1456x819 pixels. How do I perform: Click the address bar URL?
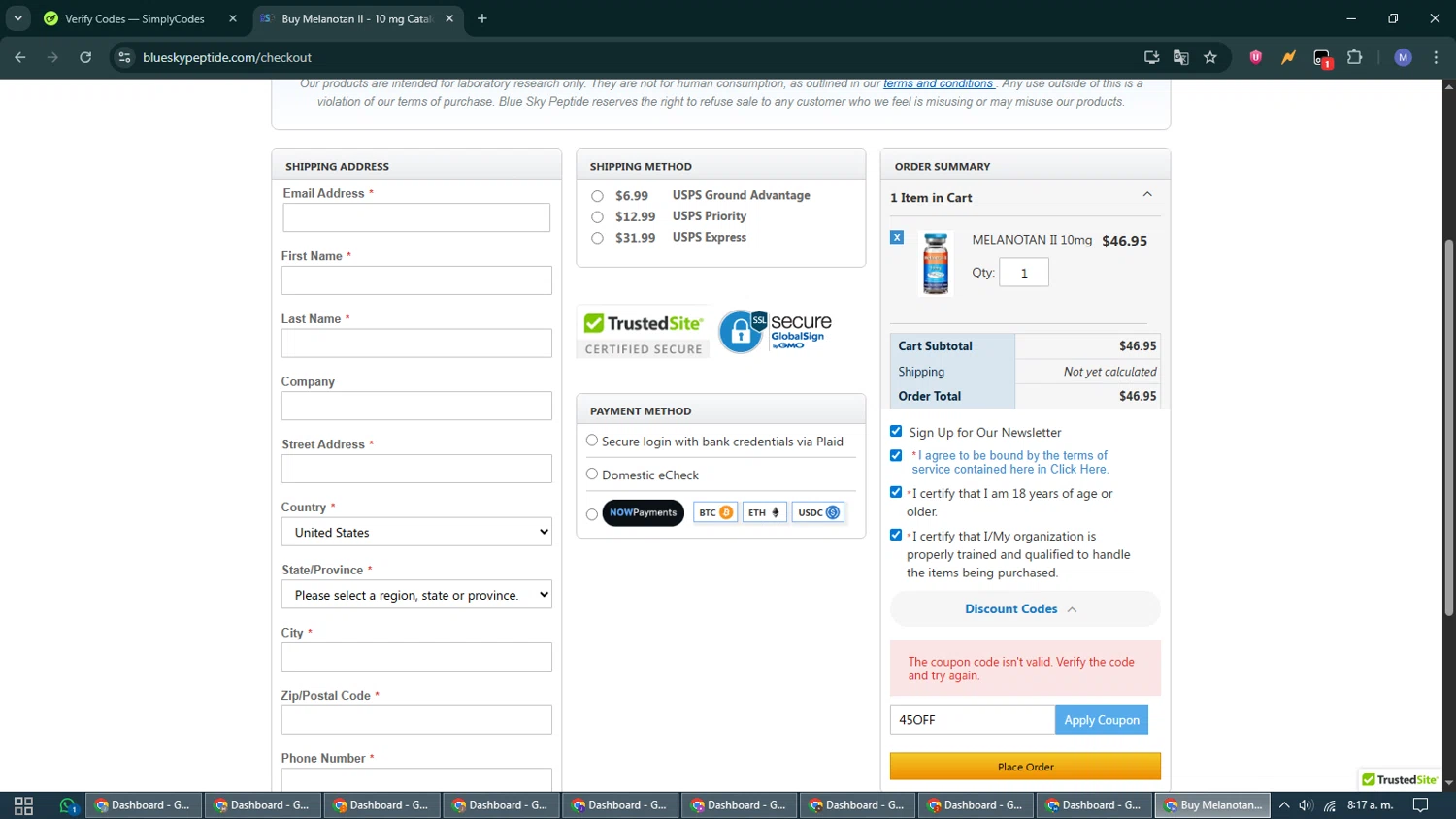pos(227,57)
